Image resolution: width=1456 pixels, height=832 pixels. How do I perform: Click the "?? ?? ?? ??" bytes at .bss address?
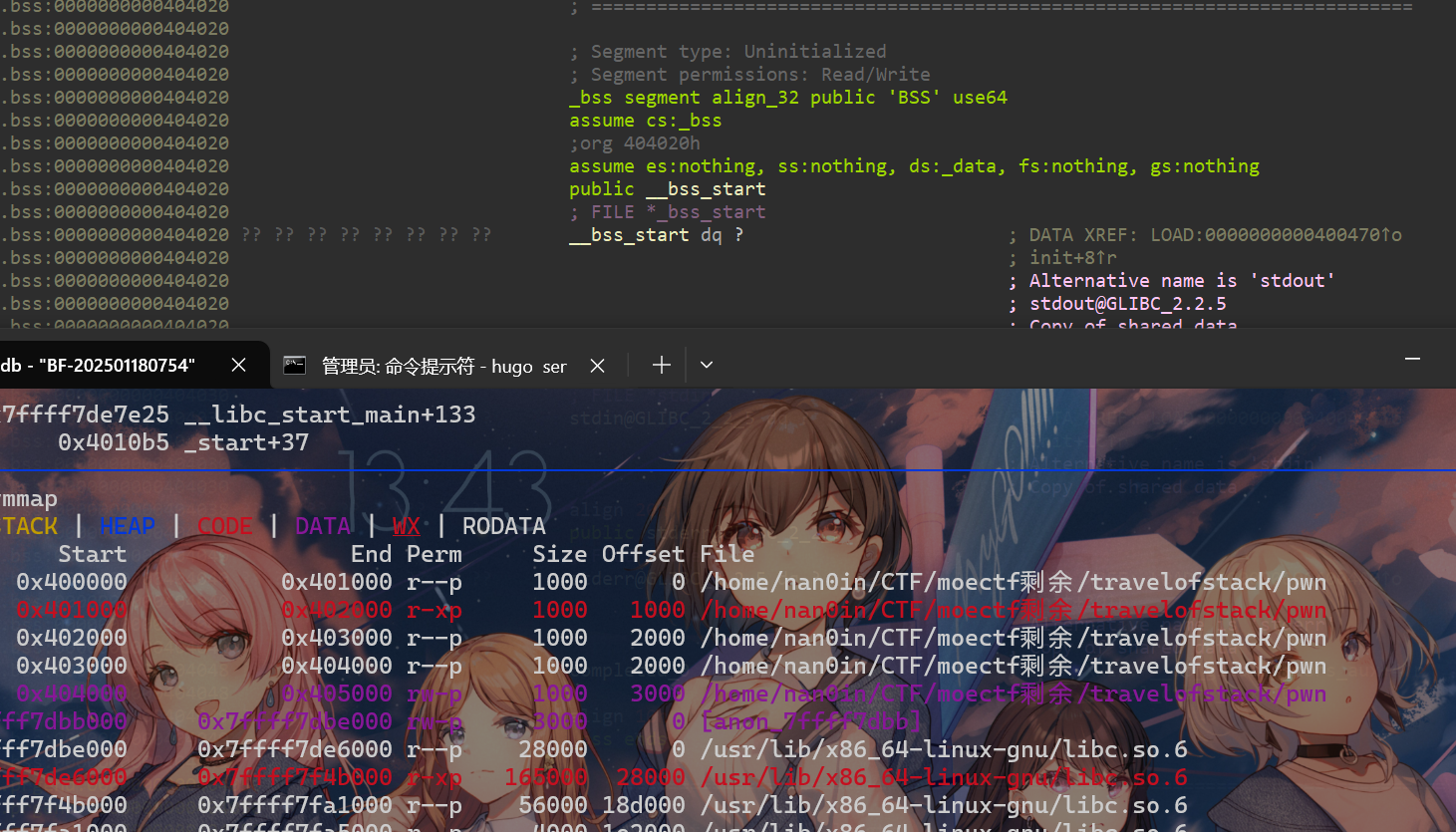[x=366, y=235]
